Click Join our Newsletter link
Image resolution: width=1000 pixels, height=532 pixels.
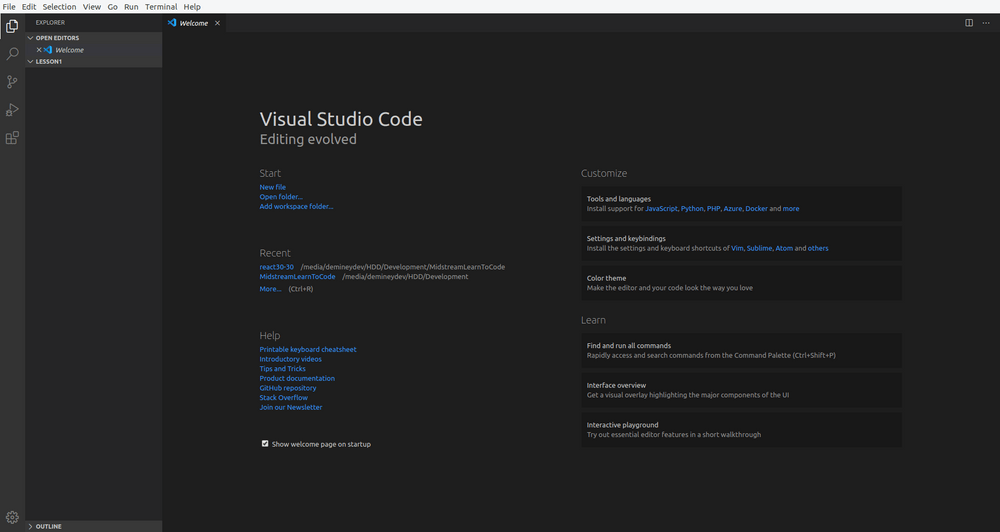click(x=291, y=407)
